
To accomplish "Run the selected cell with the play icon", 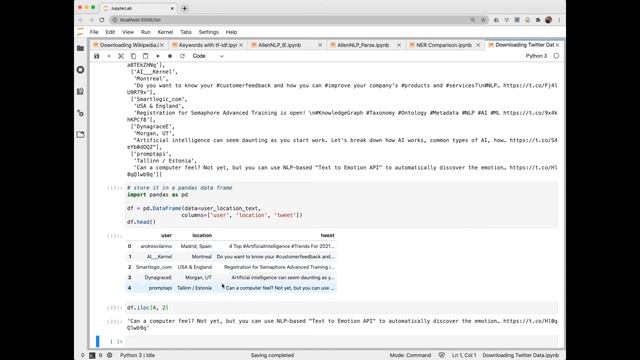I will (158, 56).
